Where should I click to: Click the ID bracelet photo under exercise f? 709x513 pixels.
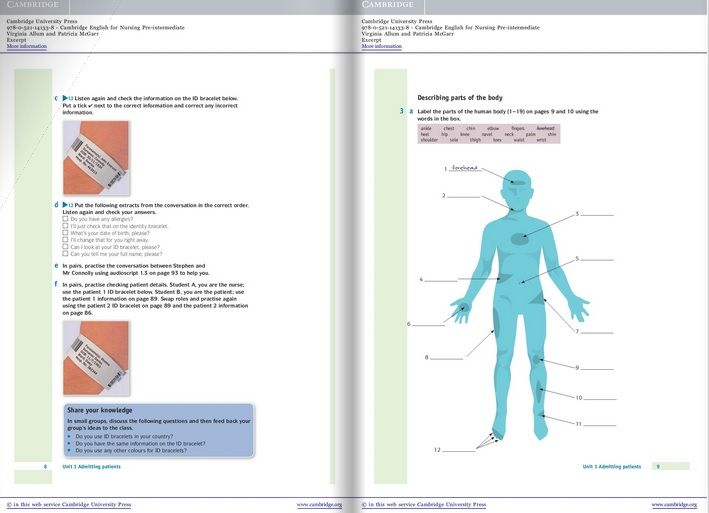click(x=96, y=357)
